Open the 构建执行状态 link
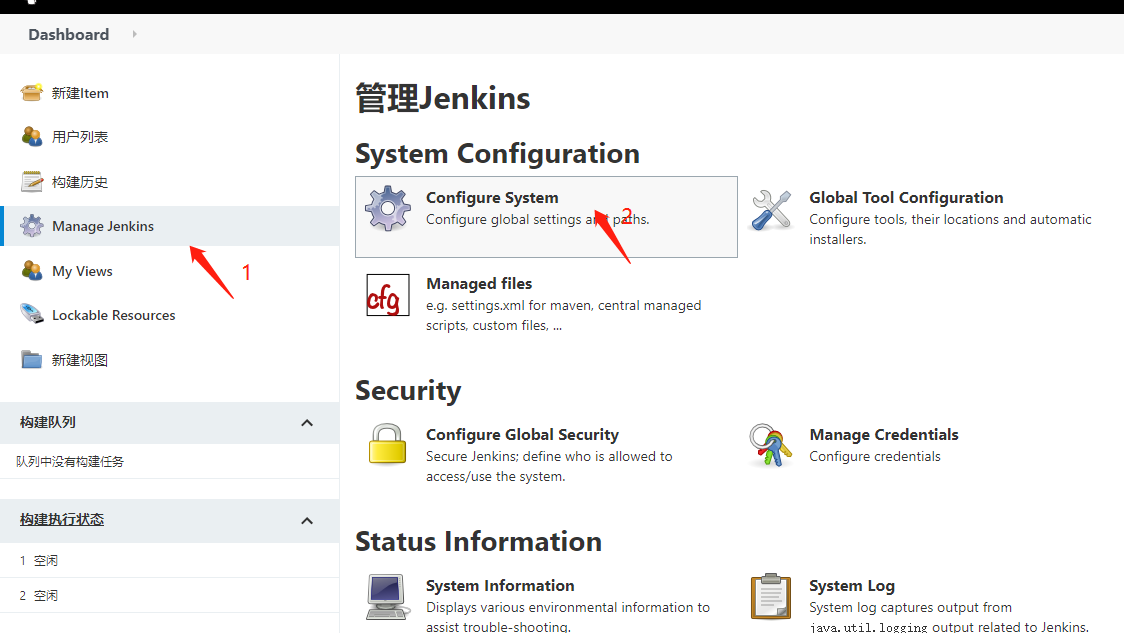Viewport: 1124px width, 633px height. coord(62,520)
